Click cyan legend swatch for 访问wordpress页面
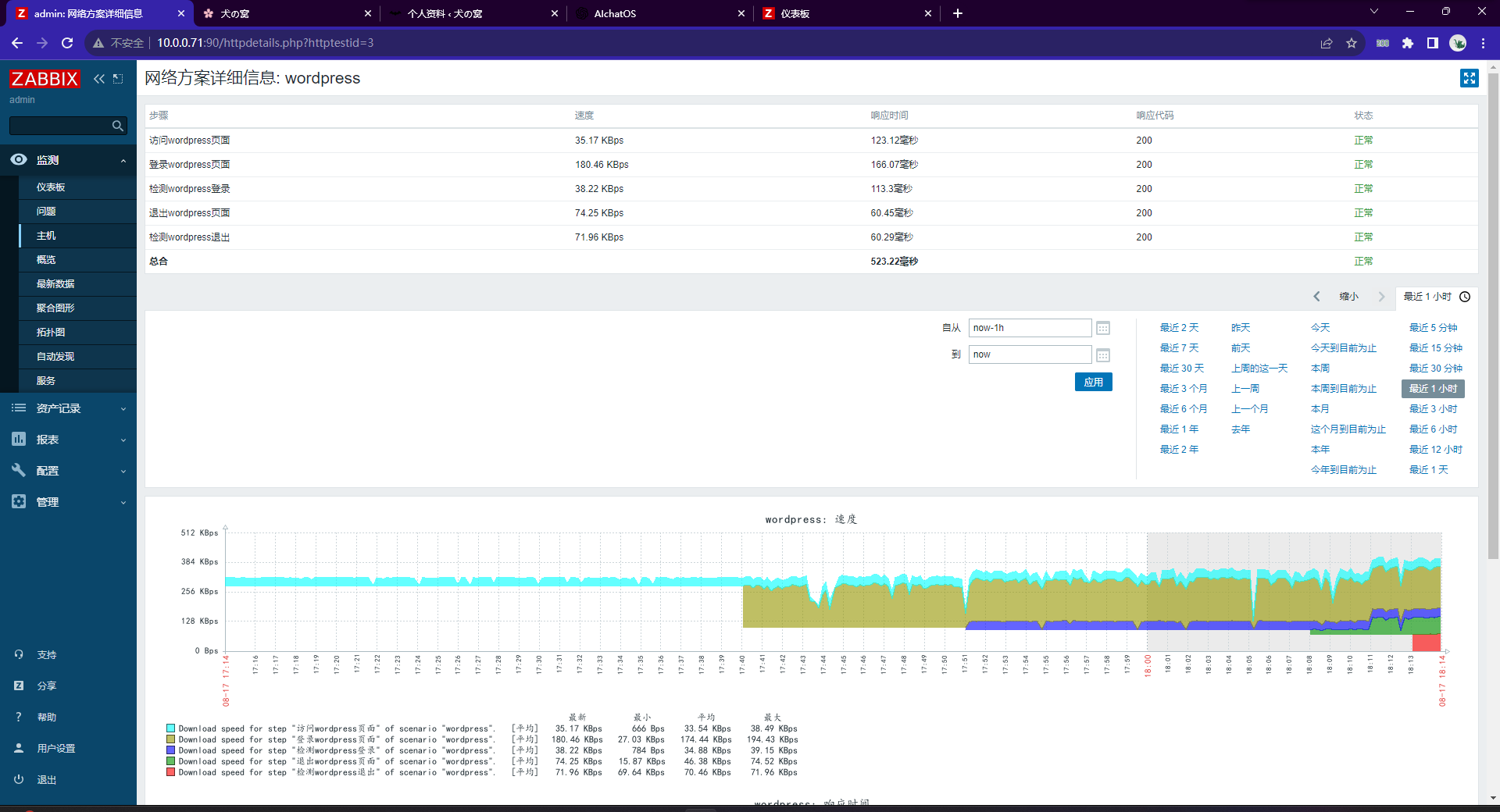Screen dimensions: 1500x812 pyautogui.click(x=170, y=728)
